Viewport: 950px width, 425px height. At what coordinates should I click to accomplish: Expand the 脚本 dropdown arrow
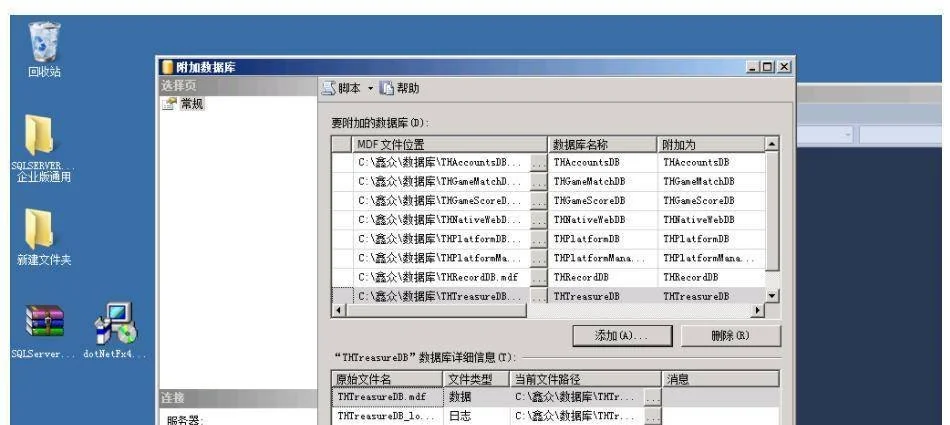[369, 88]
